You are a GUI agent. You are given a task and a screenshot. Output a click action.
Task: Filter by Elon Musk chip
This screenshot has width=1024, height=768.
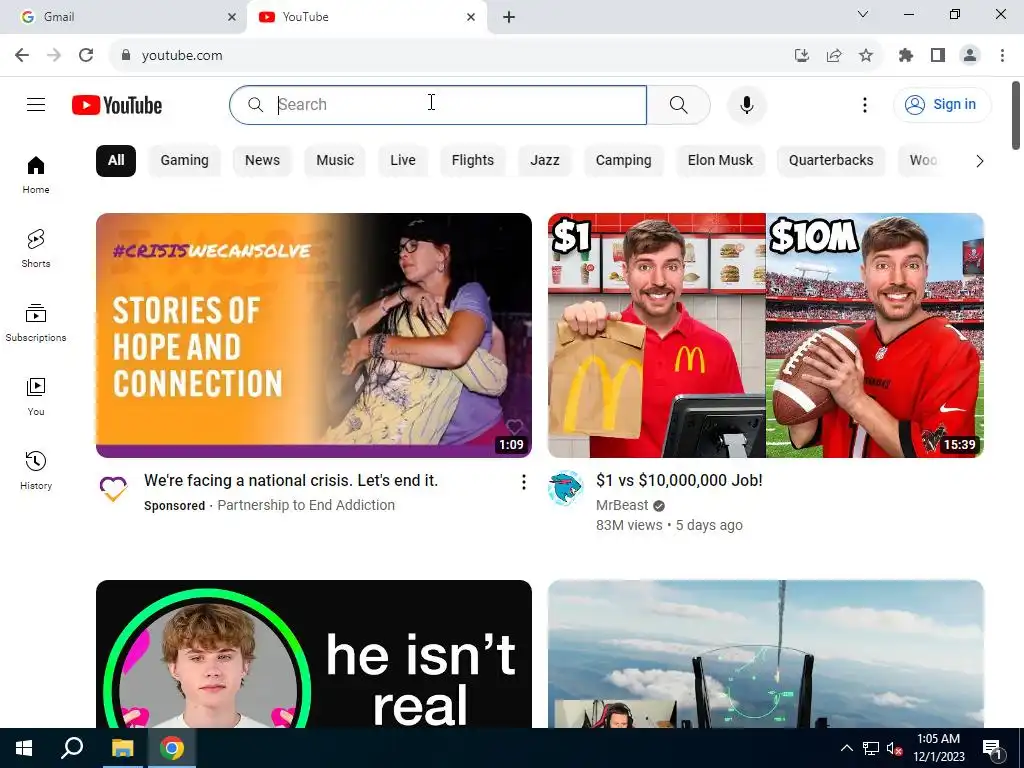(720, 161)
